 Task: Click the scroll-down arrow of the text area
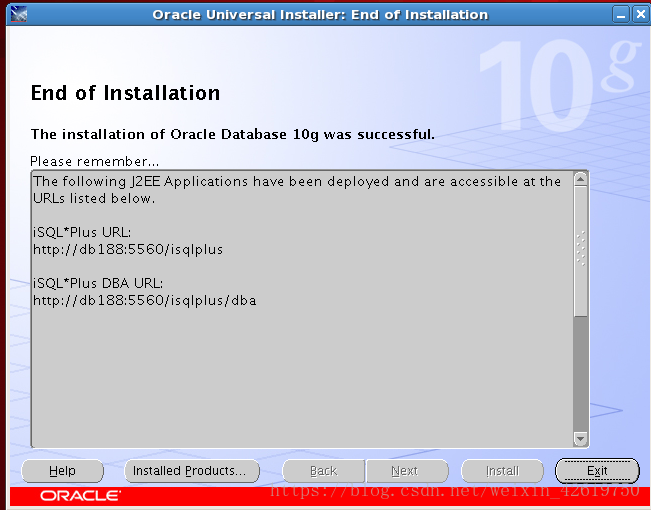coord(580,439)
